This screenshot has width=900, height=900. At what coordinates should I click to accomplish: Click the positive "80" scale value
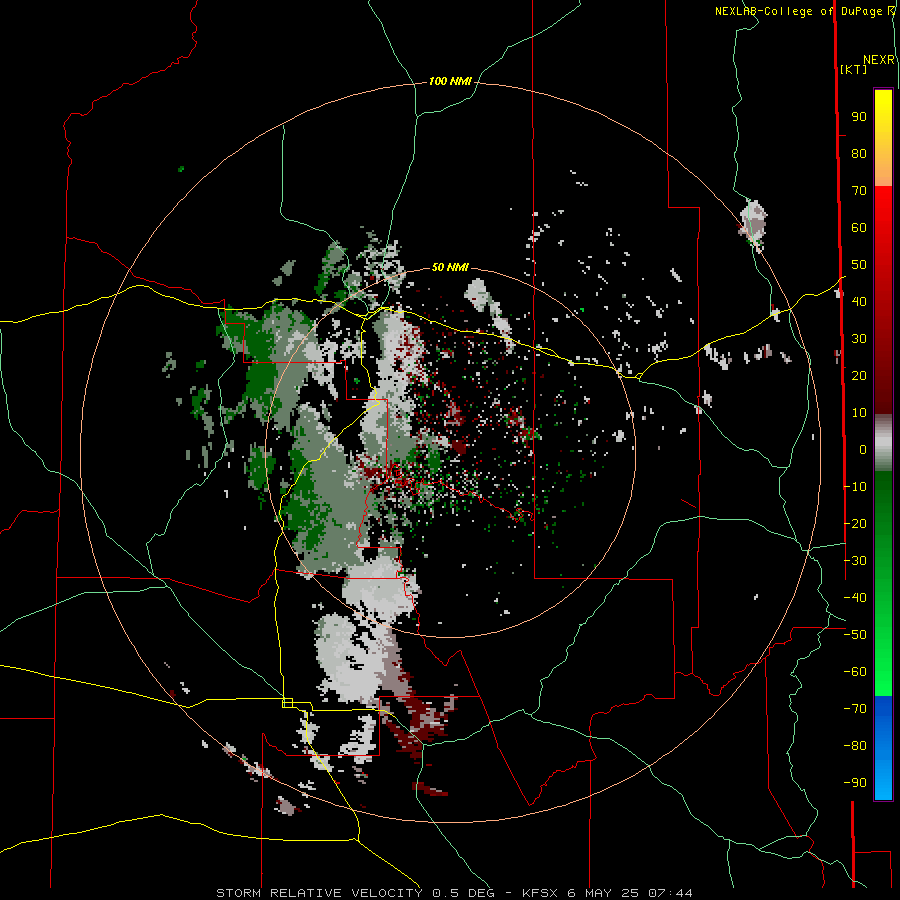coord(859,154)
